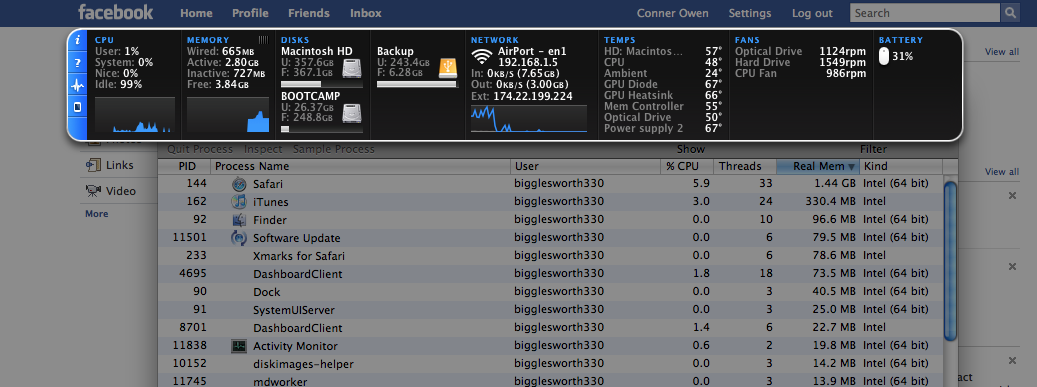Click the Macintosh HD drive icon

pos(352,68)
